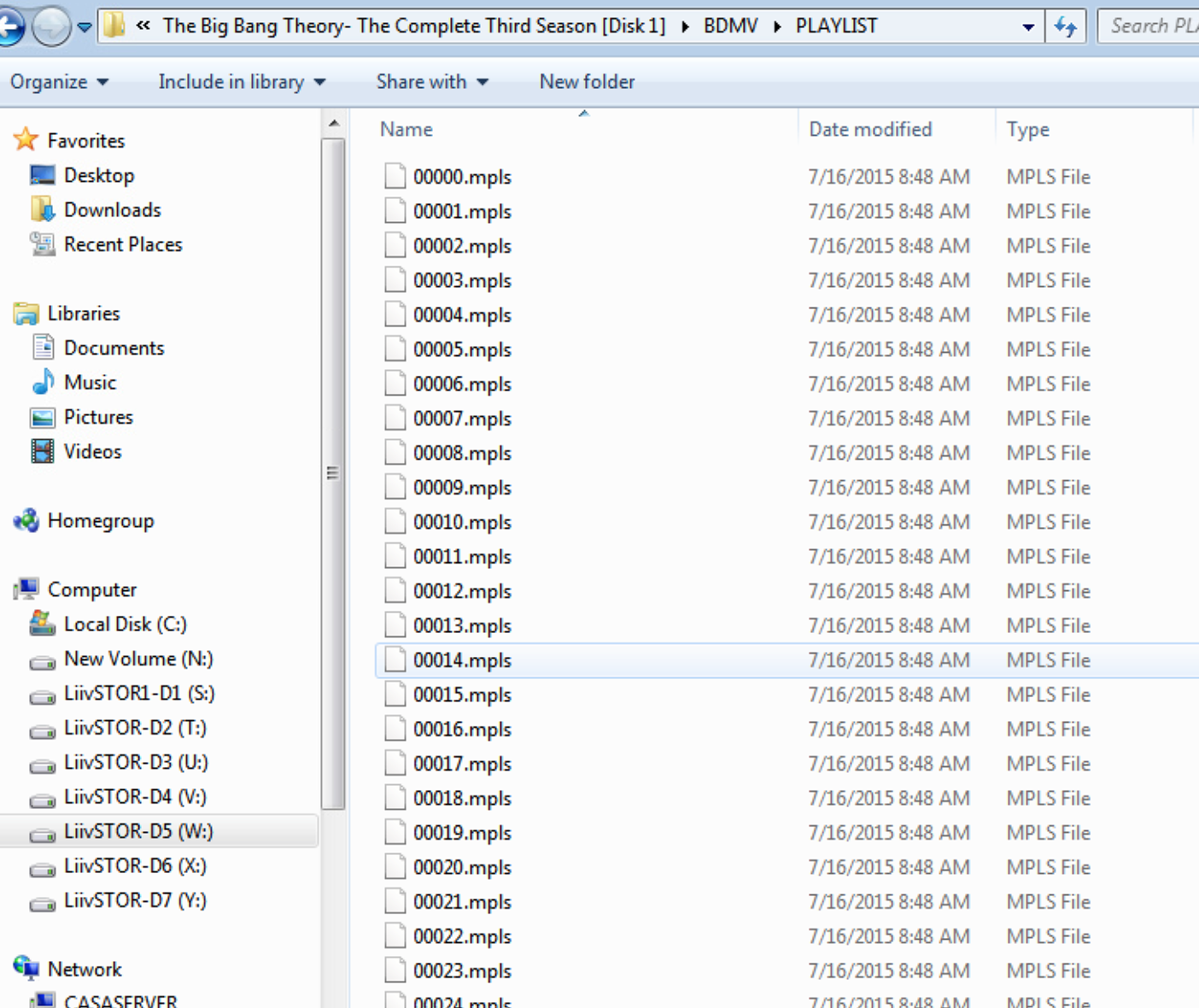Sort by the Name column header
This screenshot has width=1199, height=1008.
click(x=406, y=129)
